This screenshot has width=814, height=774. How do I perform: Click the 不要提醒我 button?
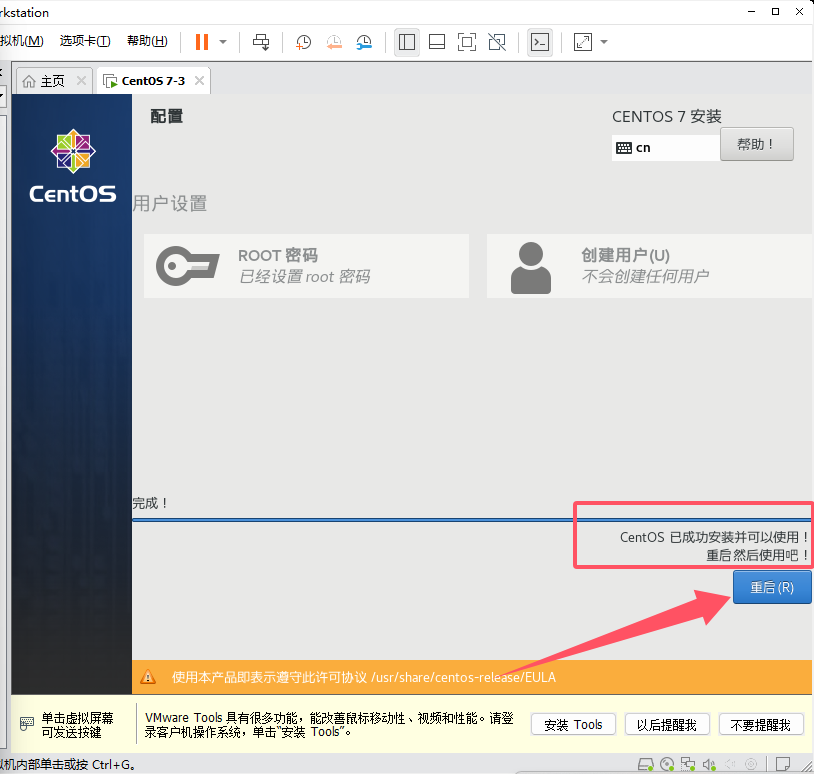tap(761, 725)
